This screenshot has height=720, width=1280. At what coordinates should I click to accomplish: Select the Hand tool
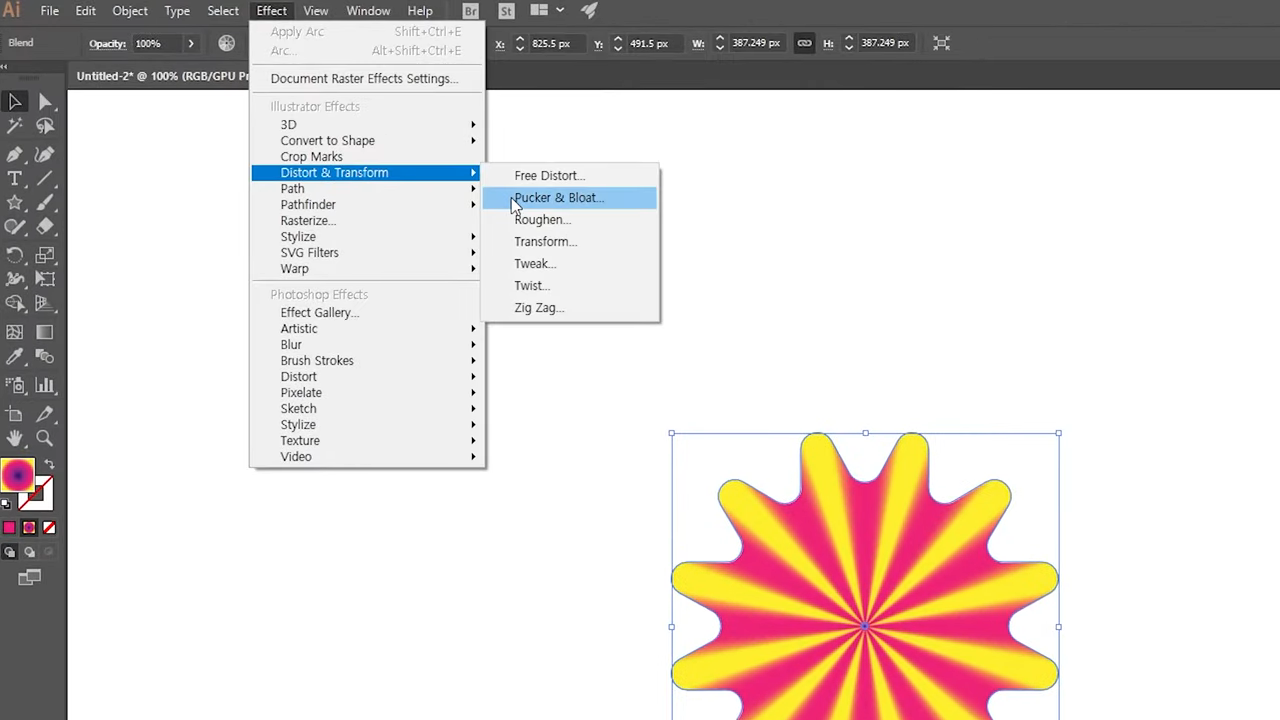(x=15, y=438)
